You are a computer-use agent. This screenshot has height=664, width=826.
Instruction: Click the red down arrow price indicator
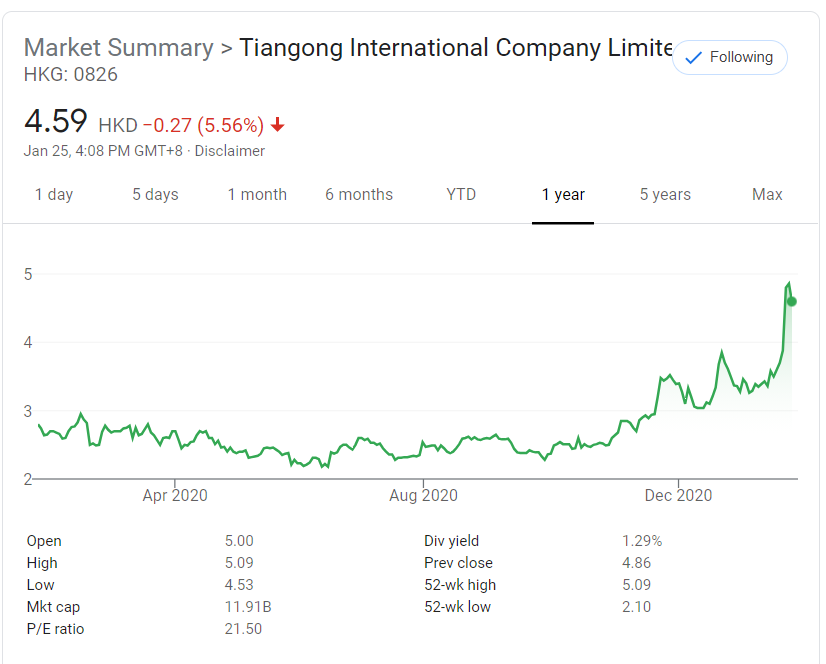(x=278, y=125)
